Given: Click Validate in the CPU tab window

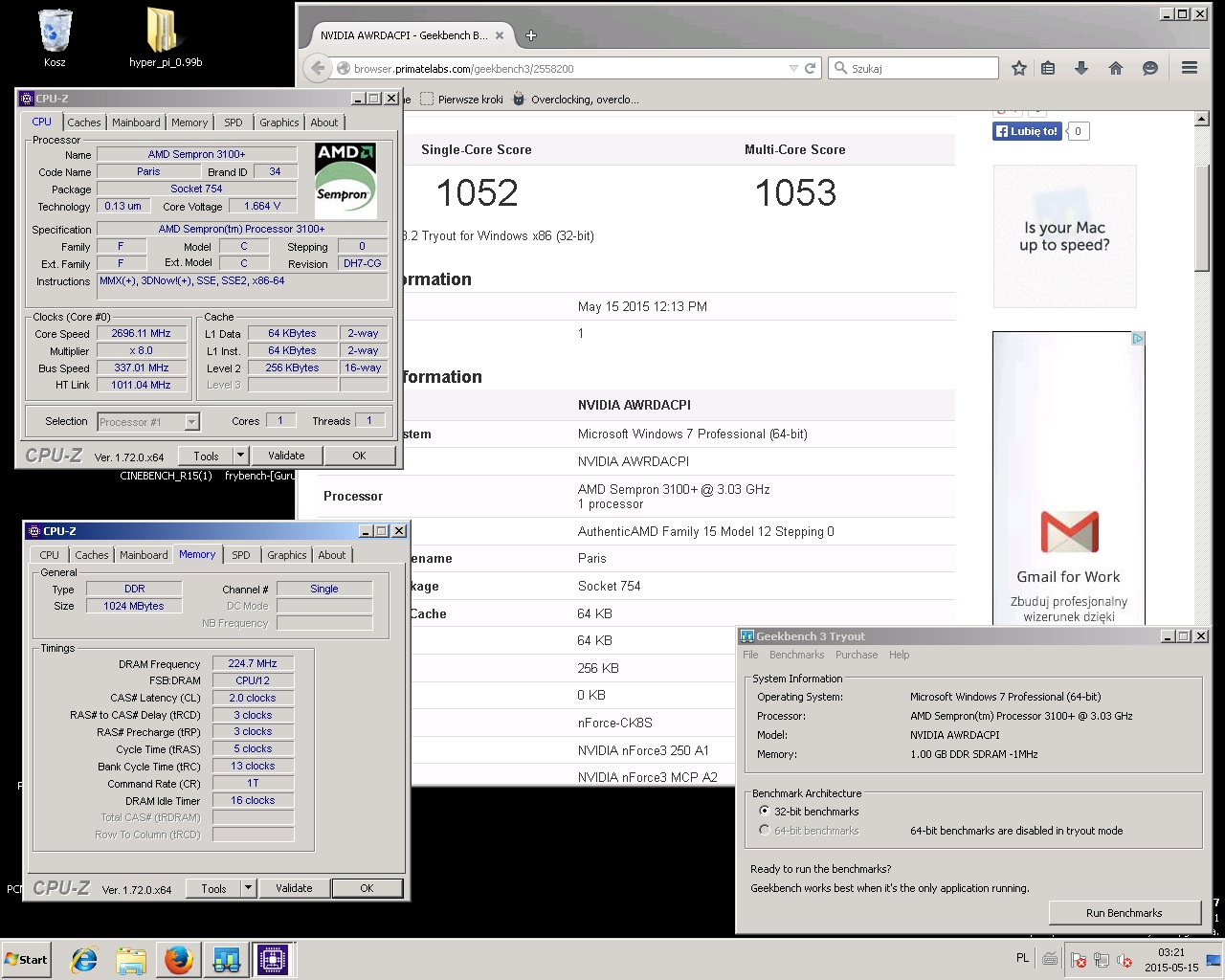Looking at the screenshot, I should tap(286, 456).
